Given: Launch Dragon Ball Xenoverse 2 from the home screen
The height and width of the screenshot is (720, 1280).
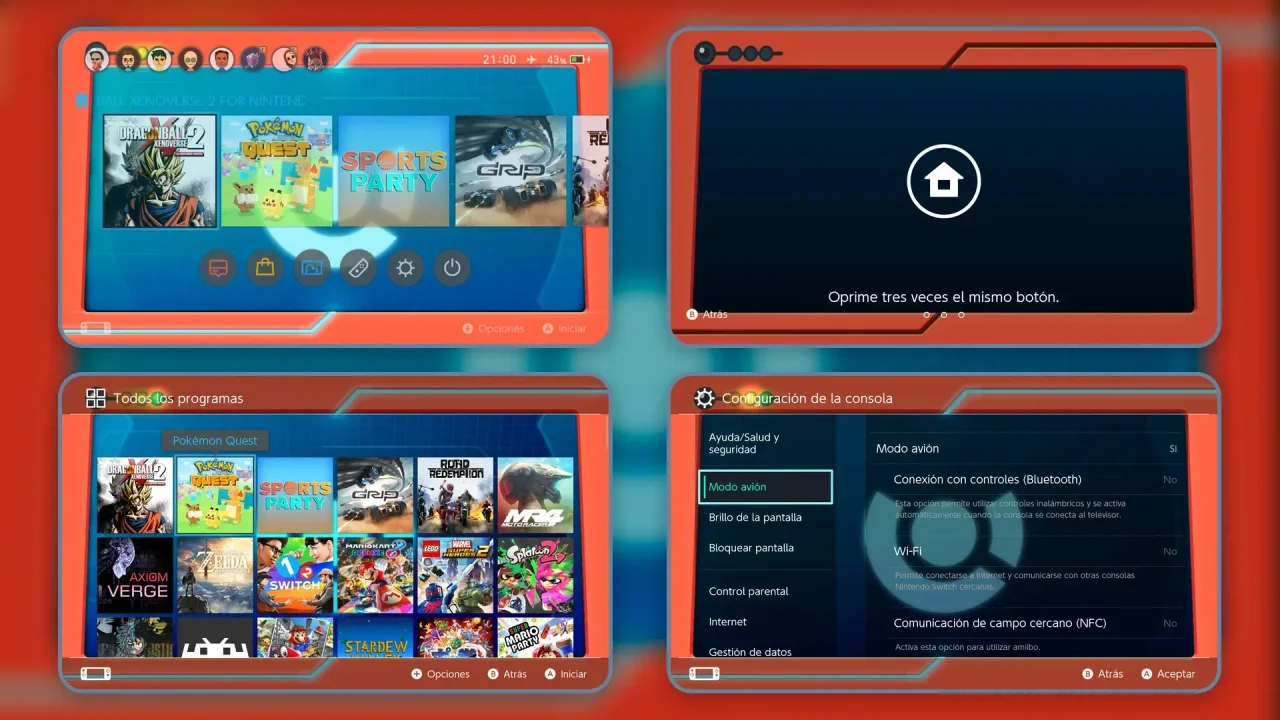Looking at the screenshot, I should click(160, 171).
